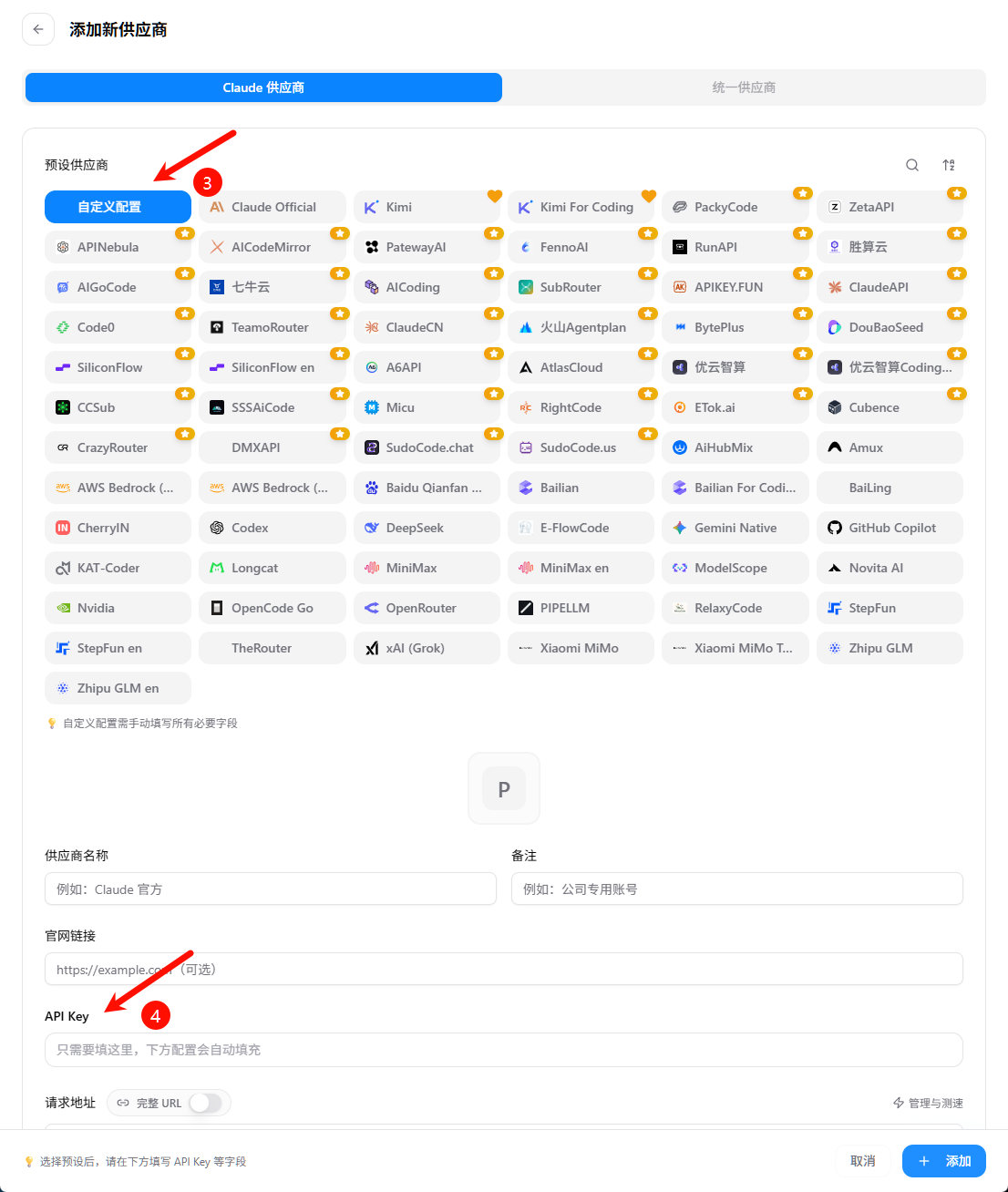
Task: Select ClaudeAPI provider
Action: pyautogui.click(x=890, y=287)
